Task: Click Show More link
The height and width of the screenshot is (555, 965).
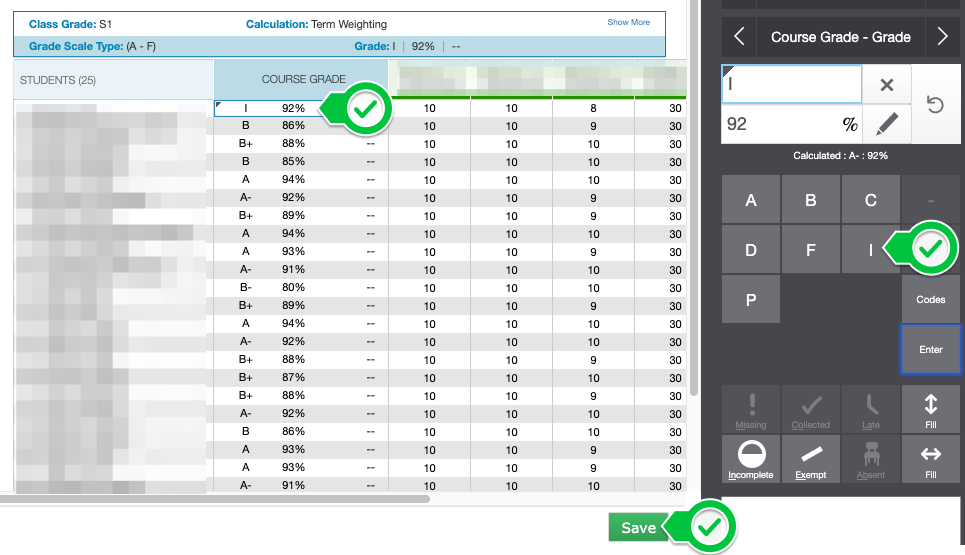Action: (x=628, y=22)
